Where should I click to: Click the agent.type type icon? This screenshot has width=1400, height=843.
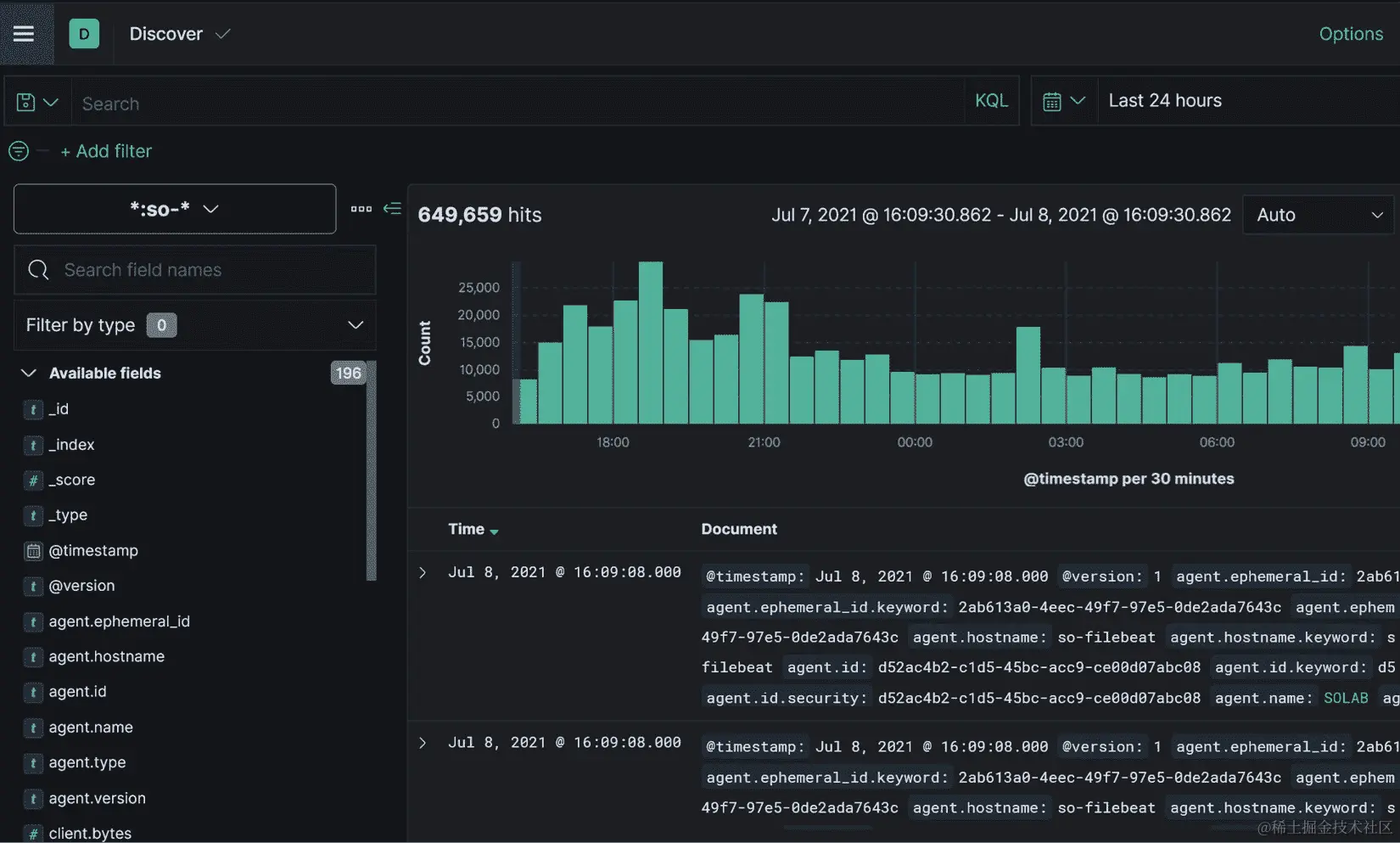[32, 763]
